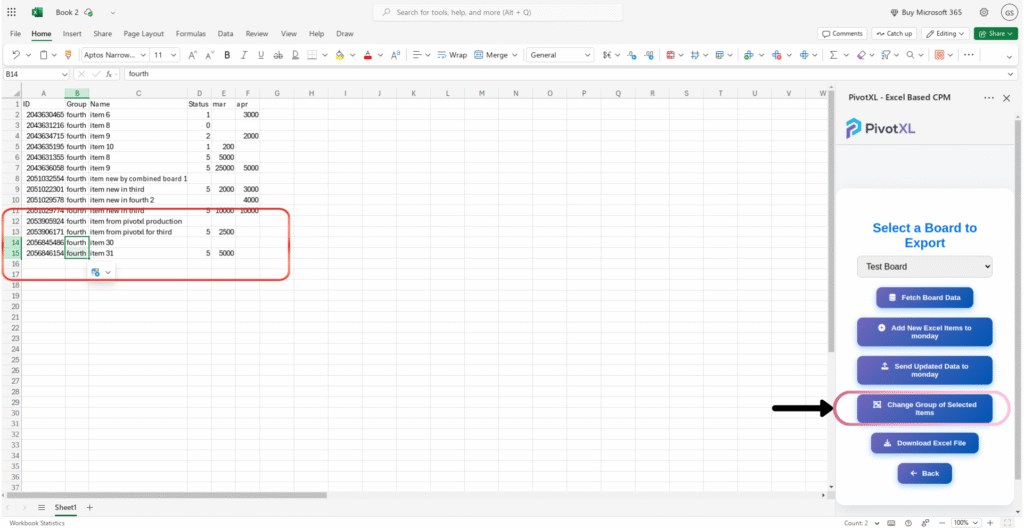
Task: Open the Editing mode dropdown
Action: [946, 33]
